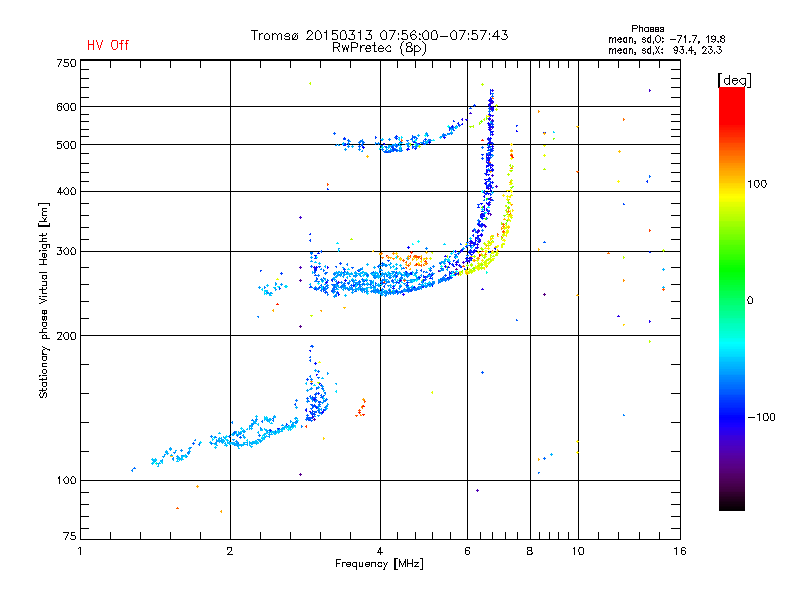
Task: Click y-axis tick label 200
Action: click(x=66, y=336)
